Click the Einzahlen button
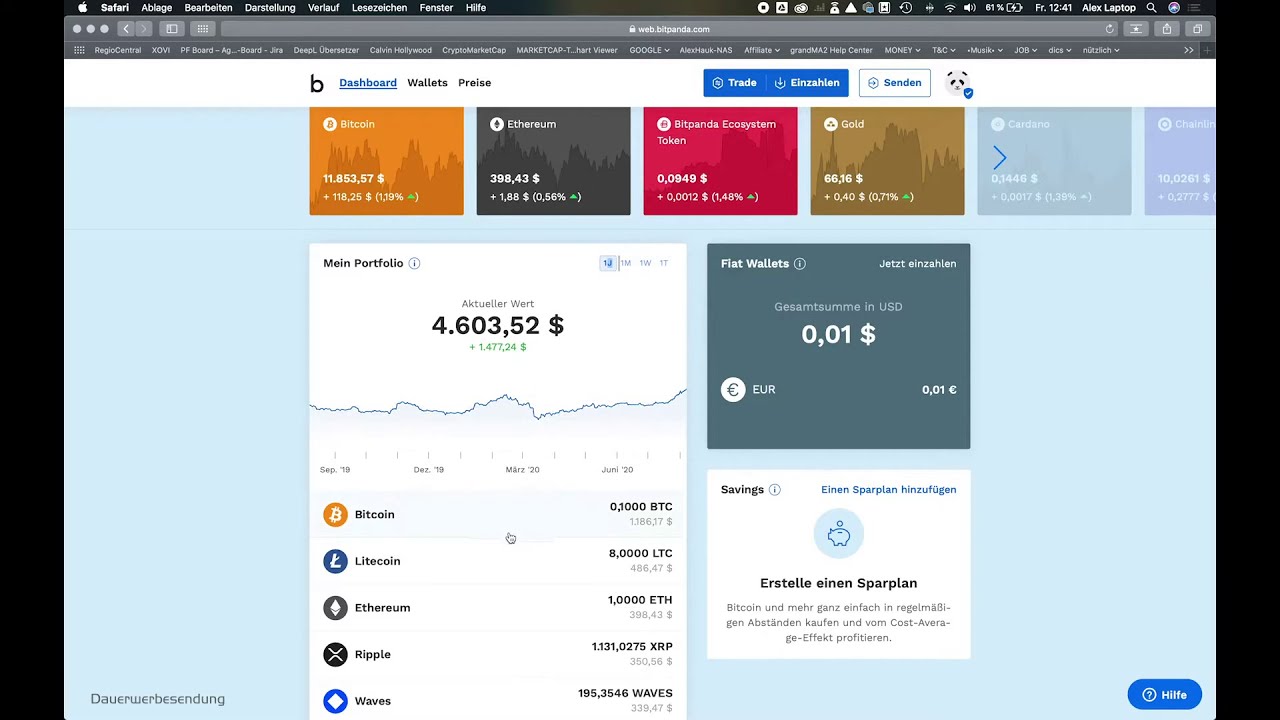 coord(807,83)
